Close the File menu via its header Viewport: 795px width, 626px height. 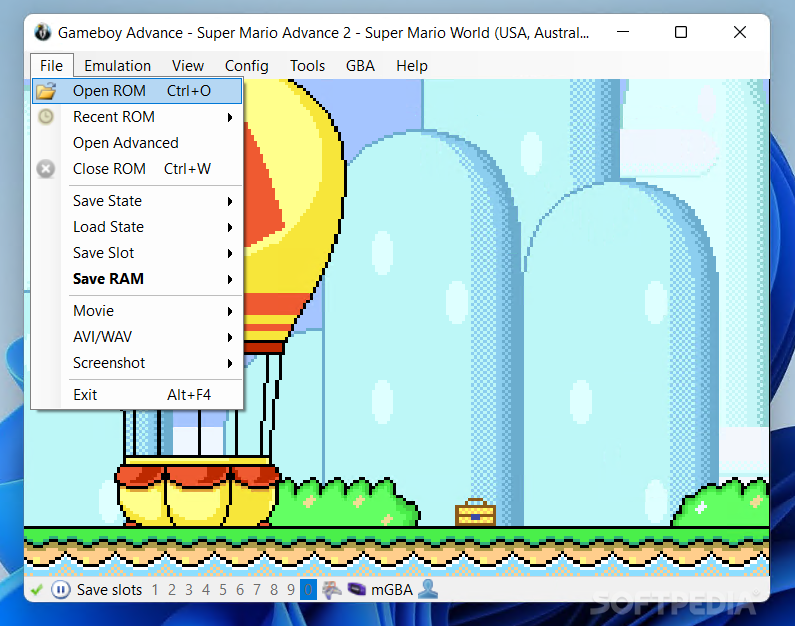(x=52, y=66)
